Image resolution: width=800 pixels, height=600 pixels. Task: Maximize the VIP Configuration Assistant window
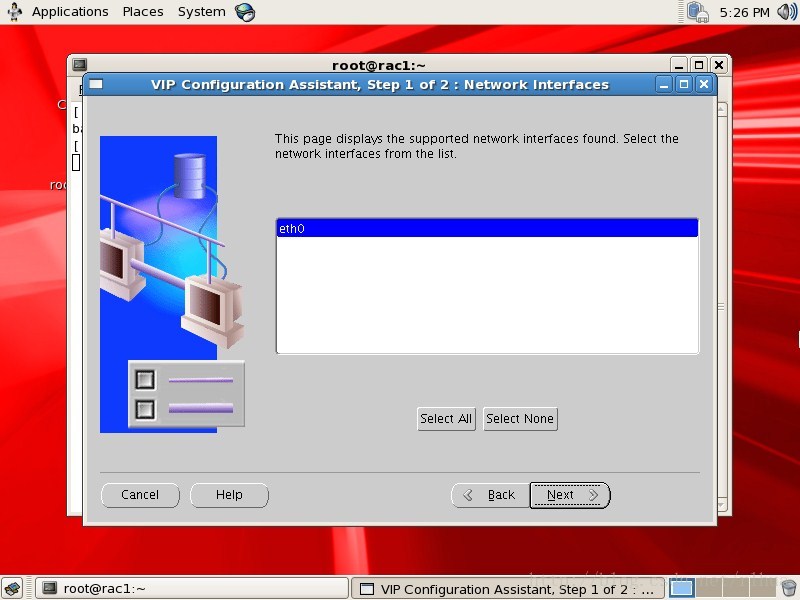tap(684, 85)
